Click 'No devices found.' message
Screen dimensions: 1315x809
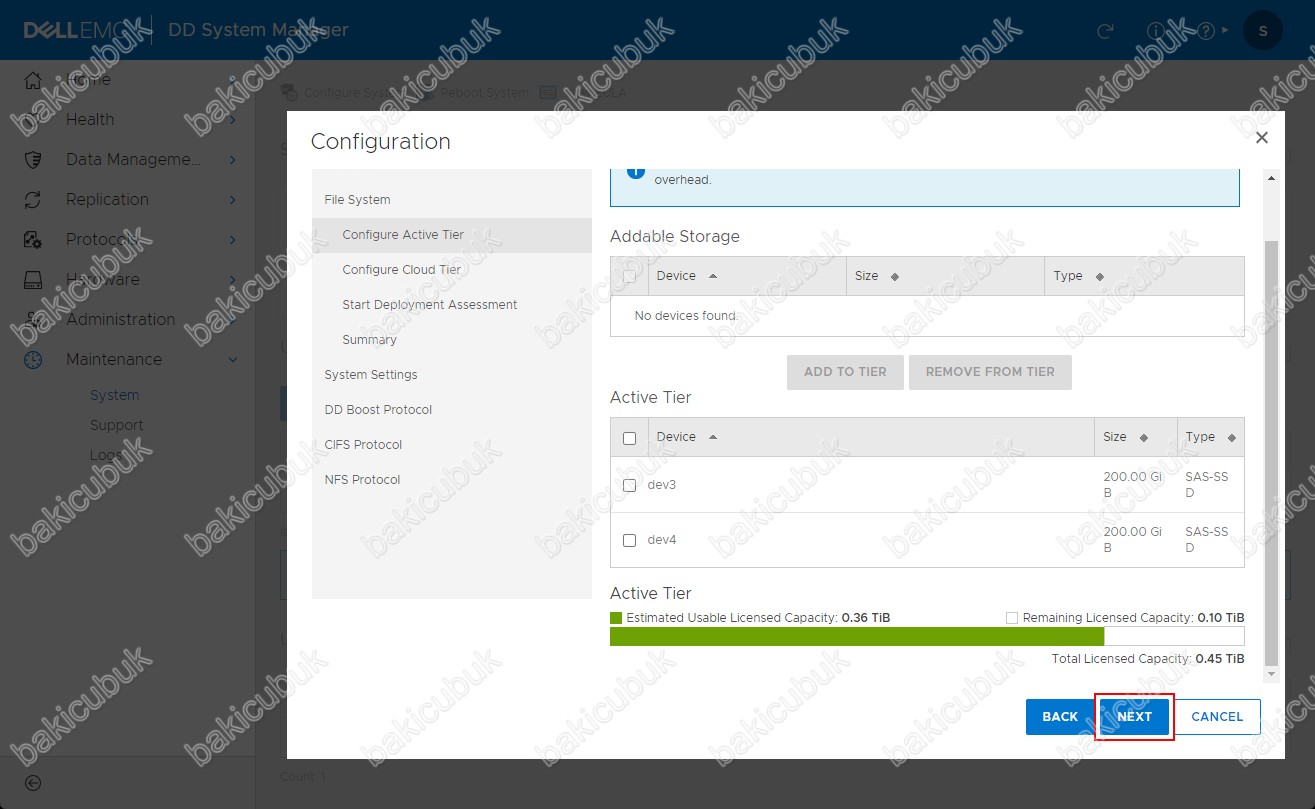point(686,316)
